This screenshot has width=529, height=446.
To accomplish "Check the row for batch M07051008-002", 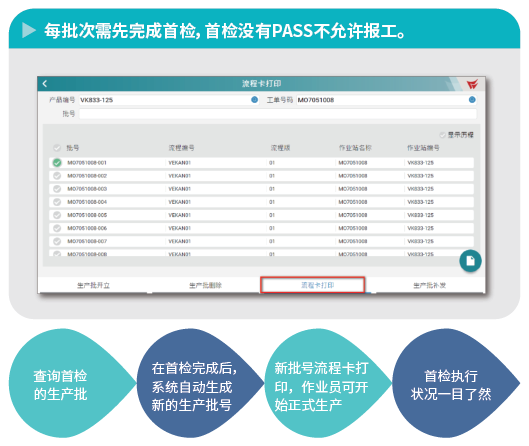I will [57, 176].
